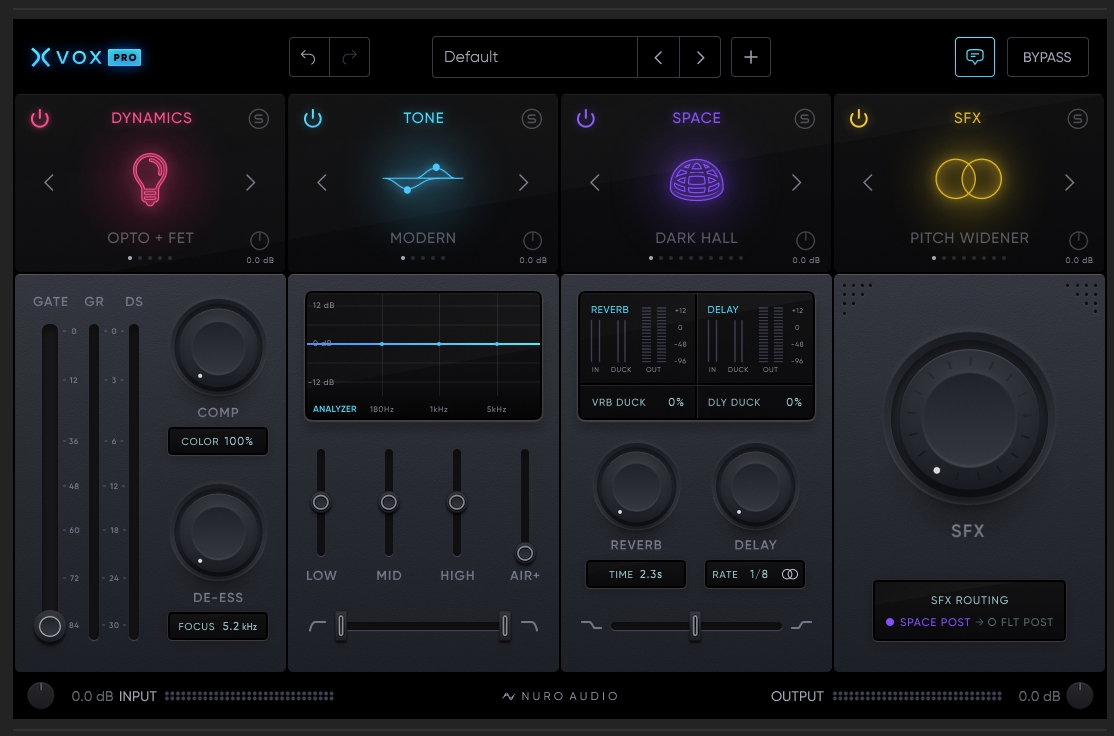Click the reverb TIME 2.3s box

(636, 575)
